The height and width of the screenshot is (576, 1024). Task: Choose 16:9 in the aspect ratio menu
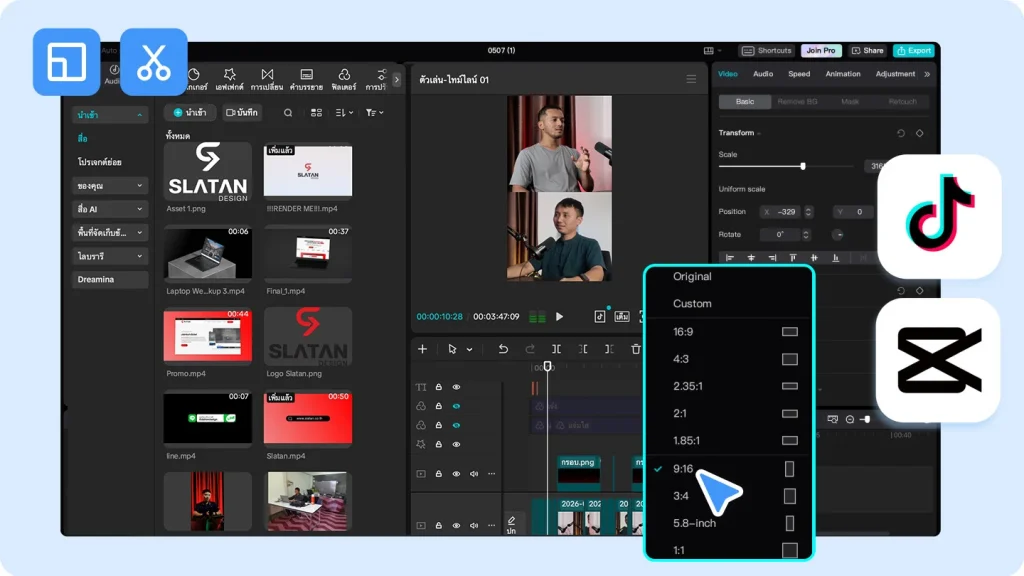pos(729,332)
